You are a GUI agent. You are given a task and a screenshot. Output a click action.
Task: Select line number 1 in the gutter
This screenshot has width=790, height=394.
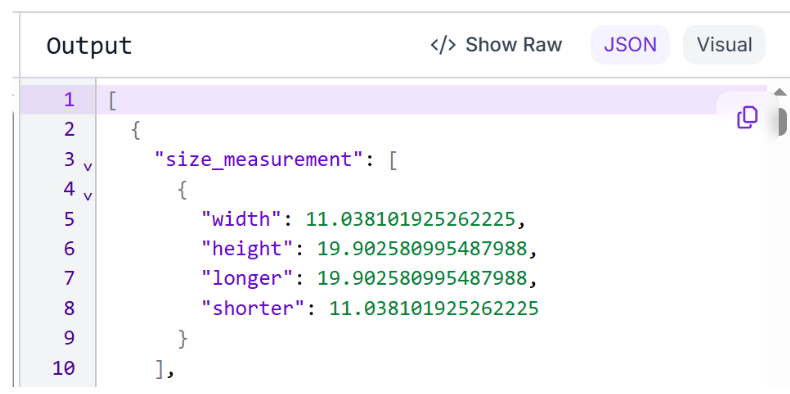(69, 100)
